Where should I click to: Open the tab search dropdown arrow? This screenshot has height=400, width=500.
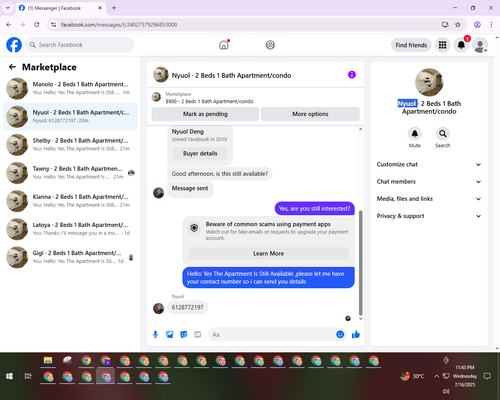(8, 8)
